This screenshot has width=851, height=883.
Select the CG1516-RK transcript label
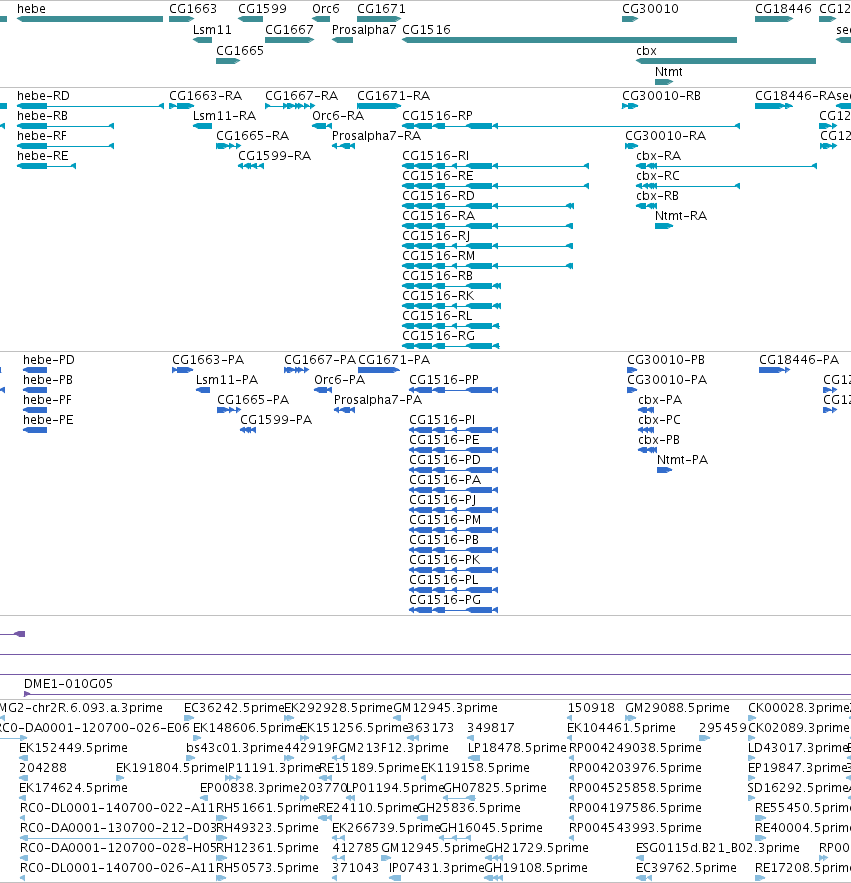(438, 296)
